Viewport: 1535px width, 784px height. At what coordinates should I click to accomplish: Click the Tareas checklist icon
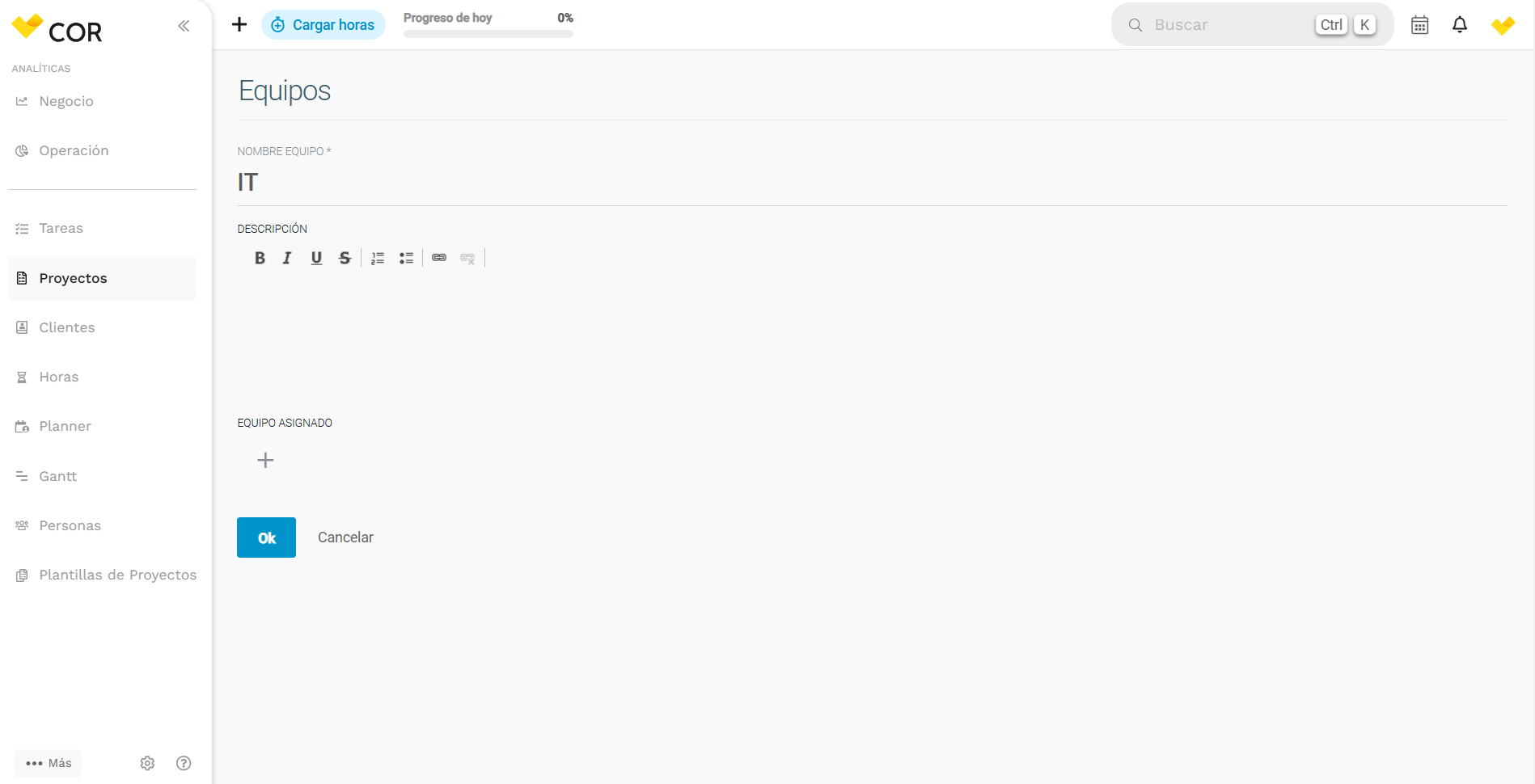22,229
